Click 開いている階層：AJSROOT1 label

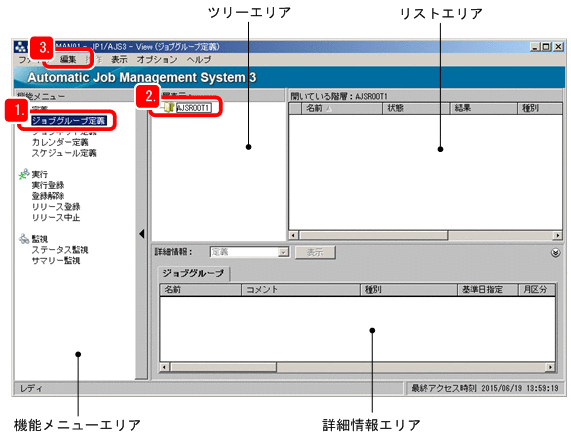(x=339, y=96)
